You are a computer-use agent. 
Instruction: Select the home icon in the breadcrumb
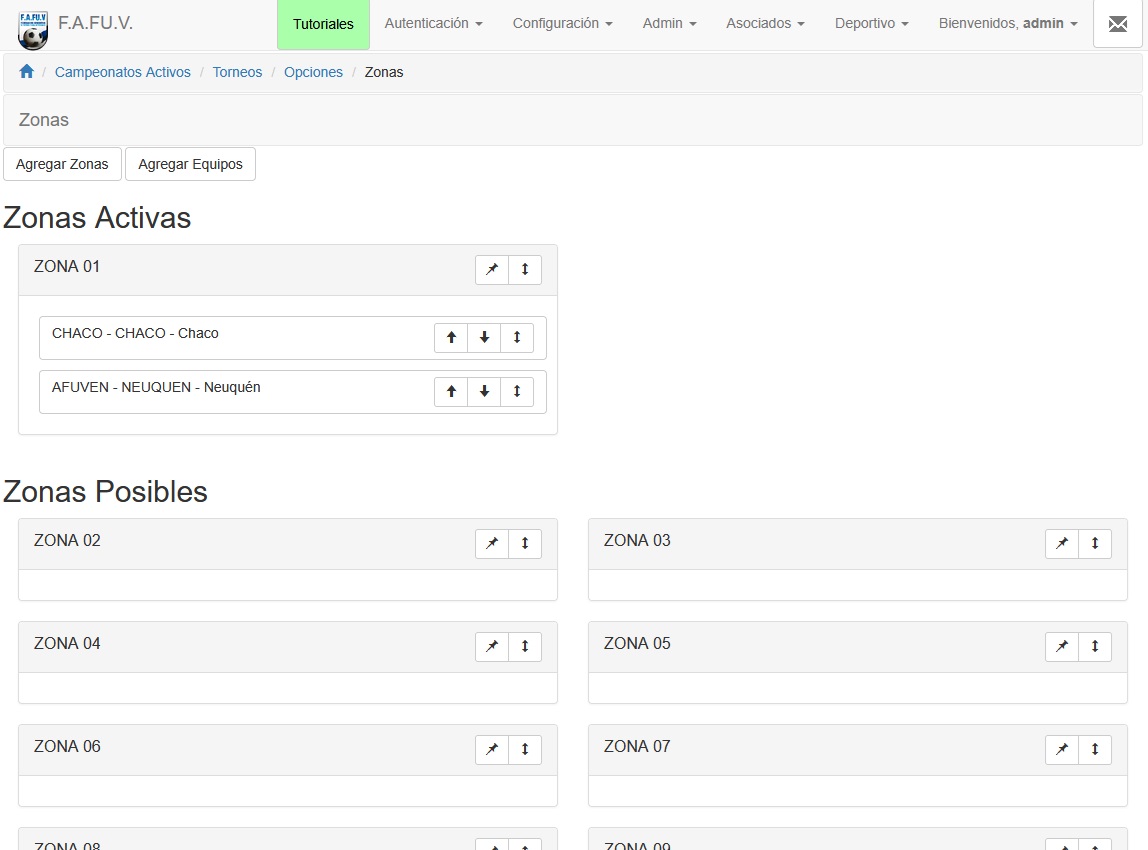tap(26, 71)
